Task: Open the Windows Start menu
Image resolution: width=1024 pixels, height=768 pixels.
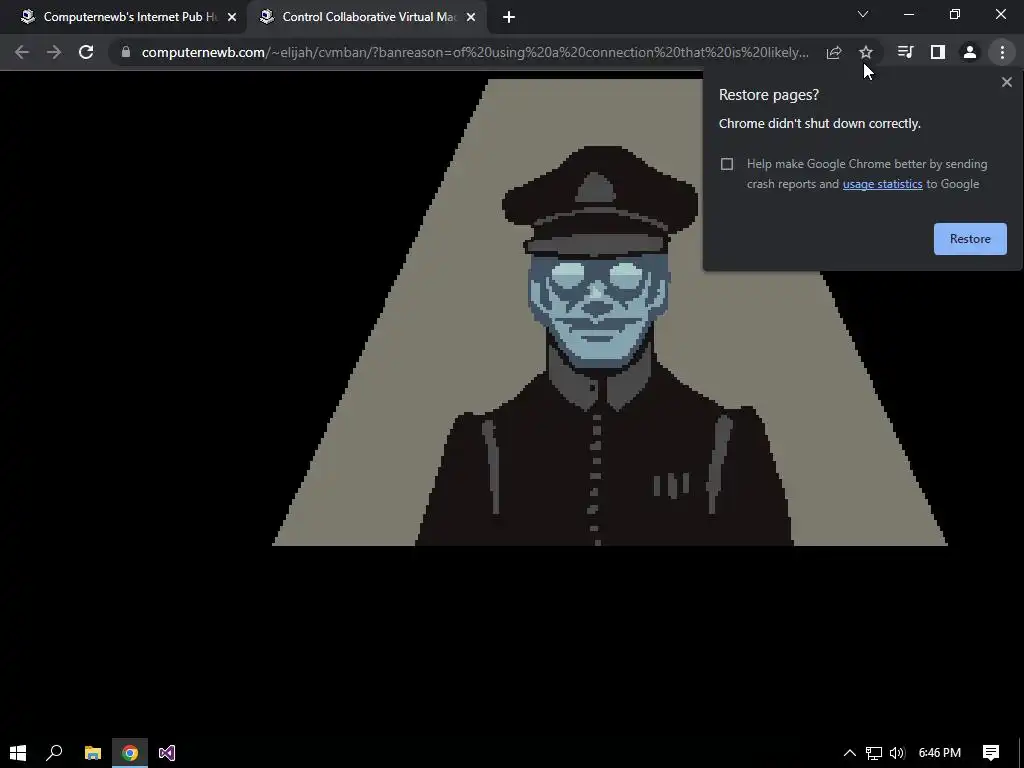Action: click(18, 753)
